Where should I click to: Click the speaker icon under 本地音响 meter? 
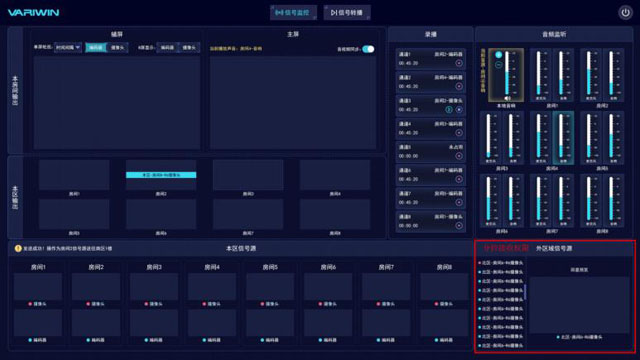click(x=507, y=98)
